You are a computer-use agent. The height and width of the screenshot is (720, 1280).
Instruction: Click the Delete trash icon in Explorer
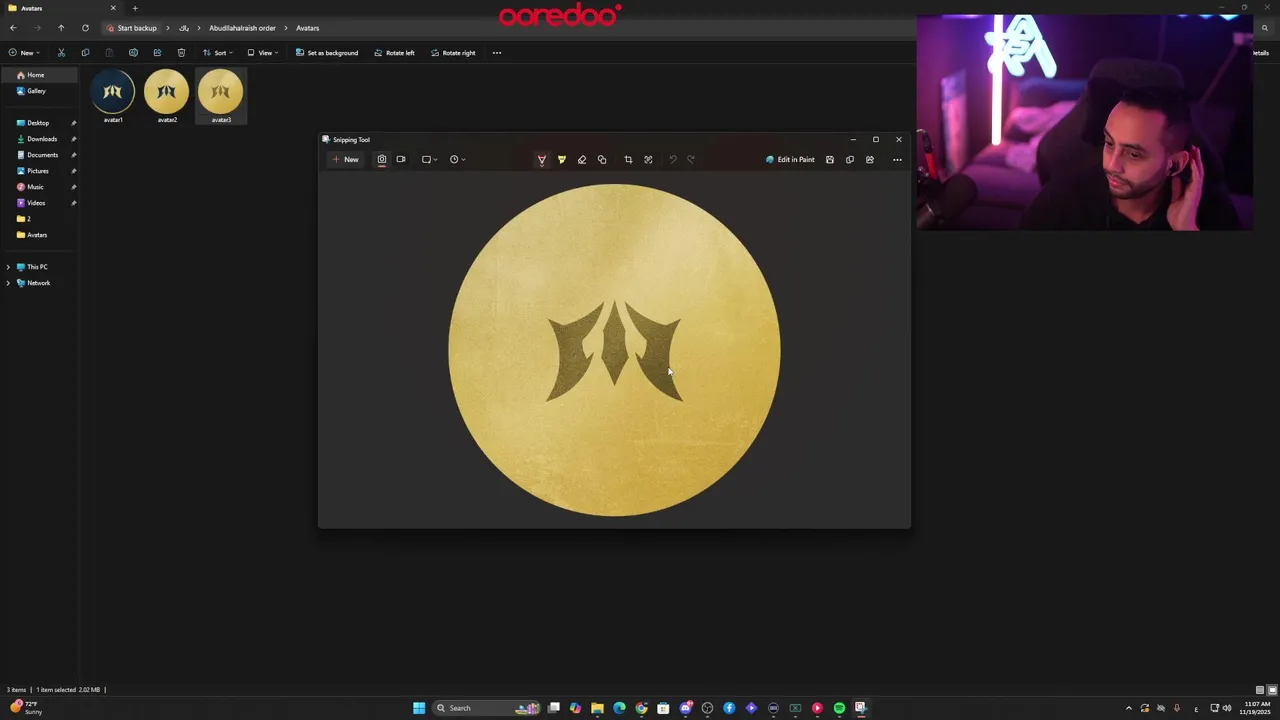tap(181, 53)
